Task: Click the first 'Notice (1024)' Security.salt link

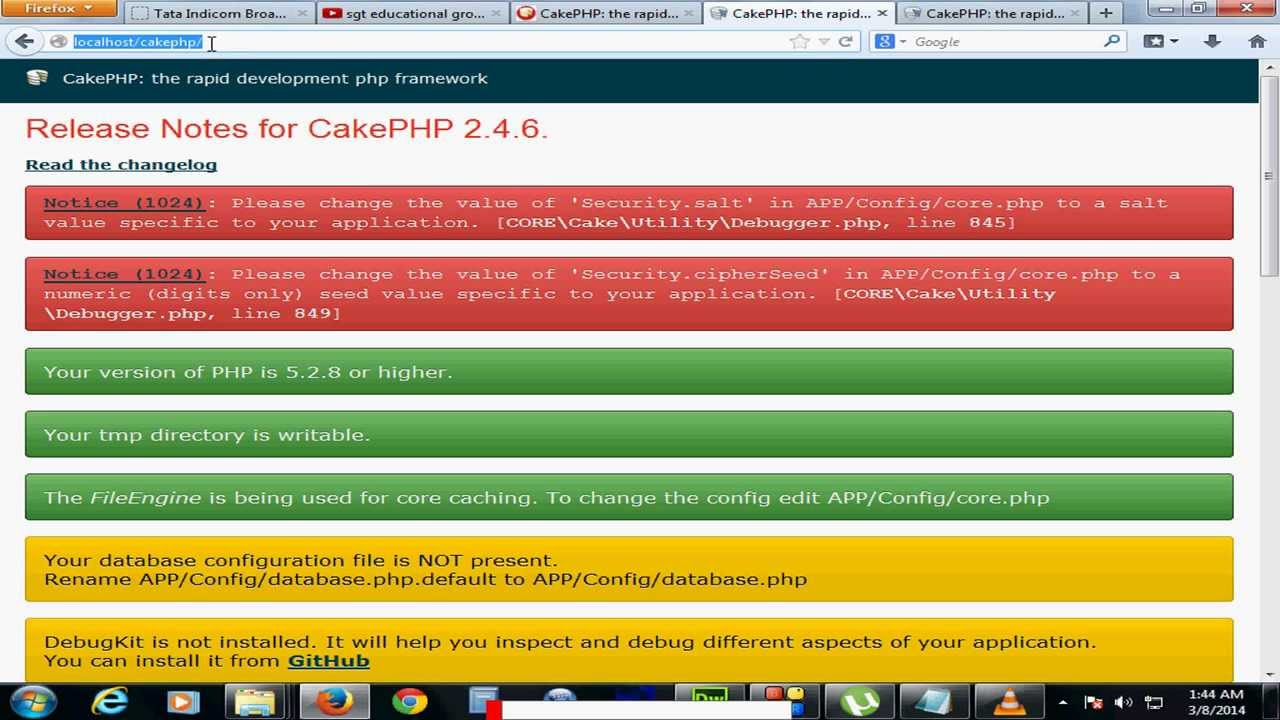Action: 123,203
